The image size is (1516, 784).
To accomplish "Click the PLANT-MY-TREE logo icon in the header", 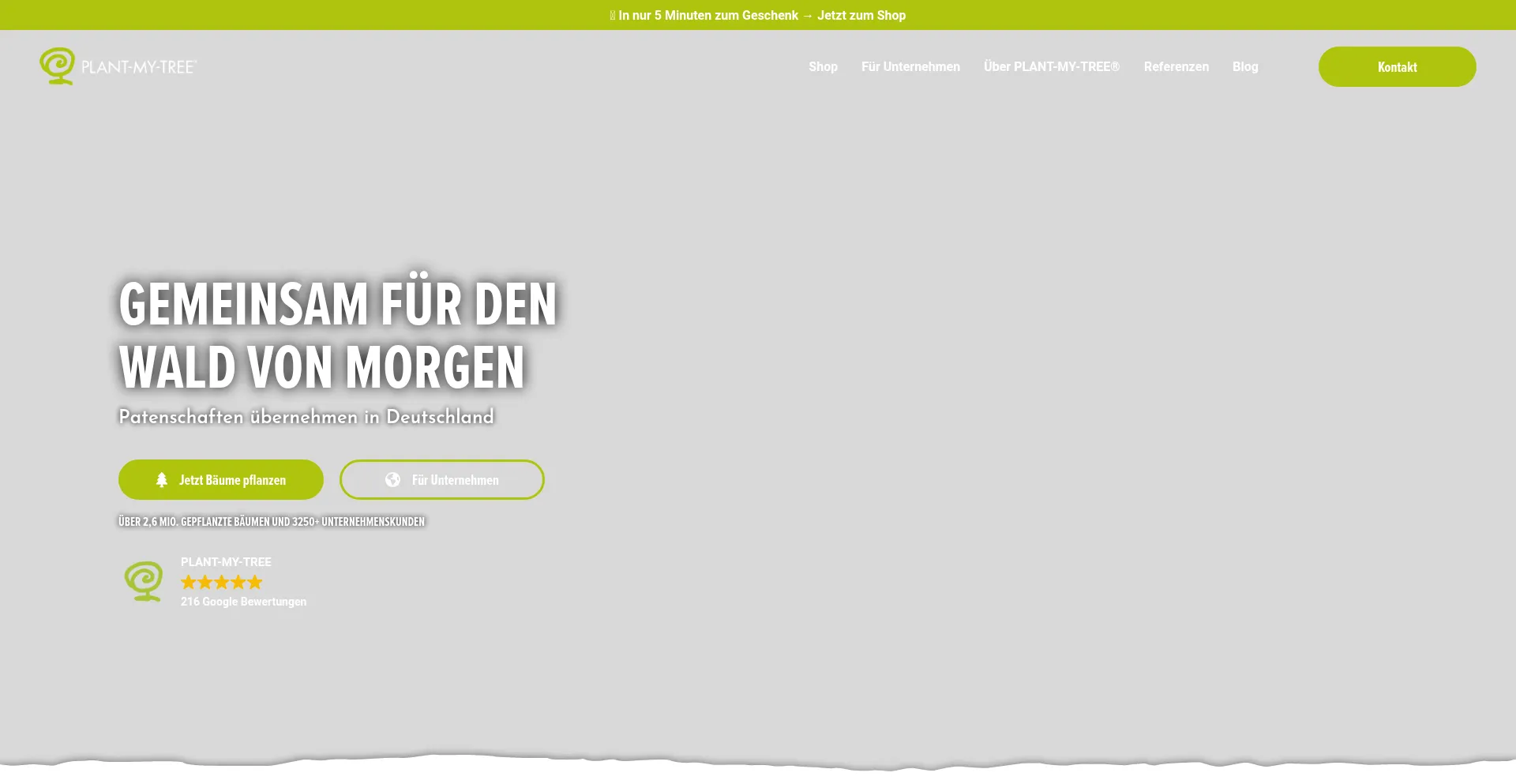I will (58, 66).
